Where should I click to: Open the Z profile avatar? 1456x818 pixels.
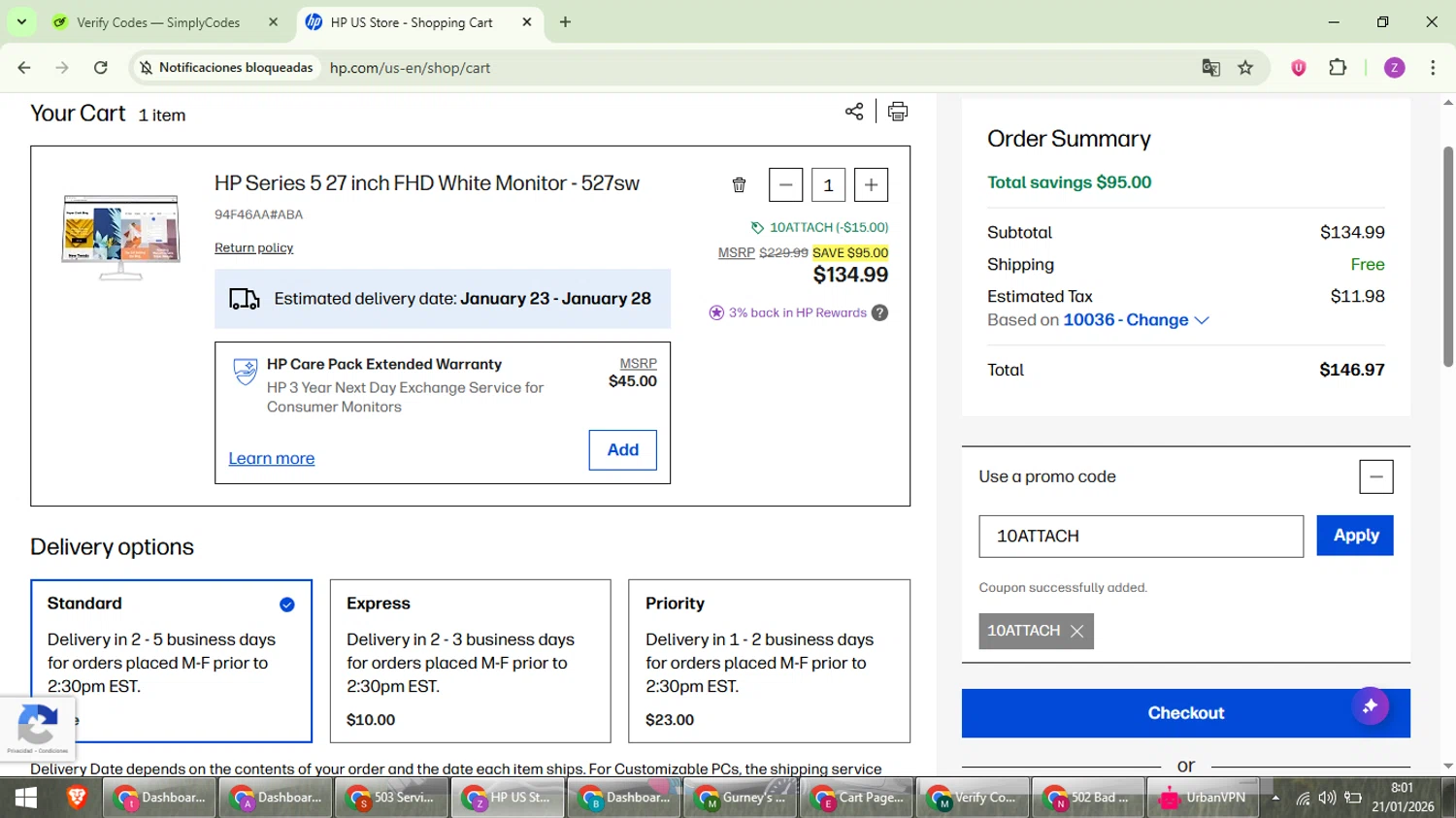(x=1394, y=68)
